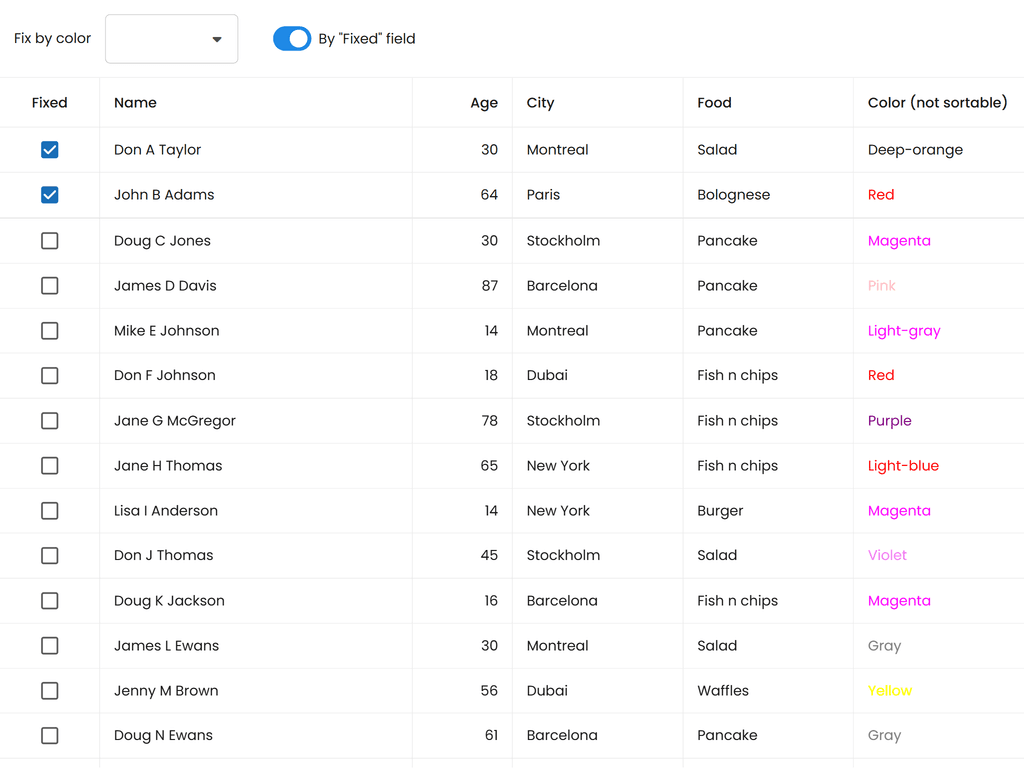Viewport: 1024px width, 768px height.
Task: Enable Fixed for Mike E Johnson row
Action: pyautogui.click(x=50, y=331)
